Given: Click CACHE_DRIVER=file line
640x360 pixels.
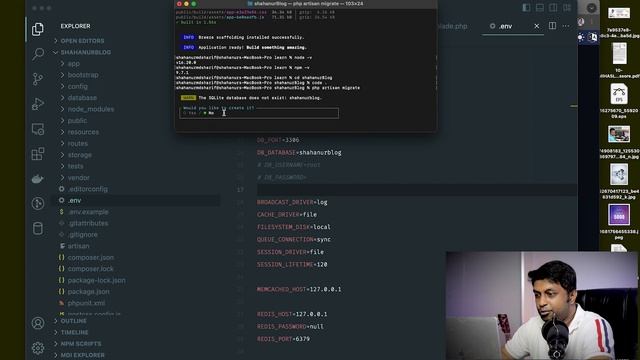Looking at the screenshot, I should [287, 215].
